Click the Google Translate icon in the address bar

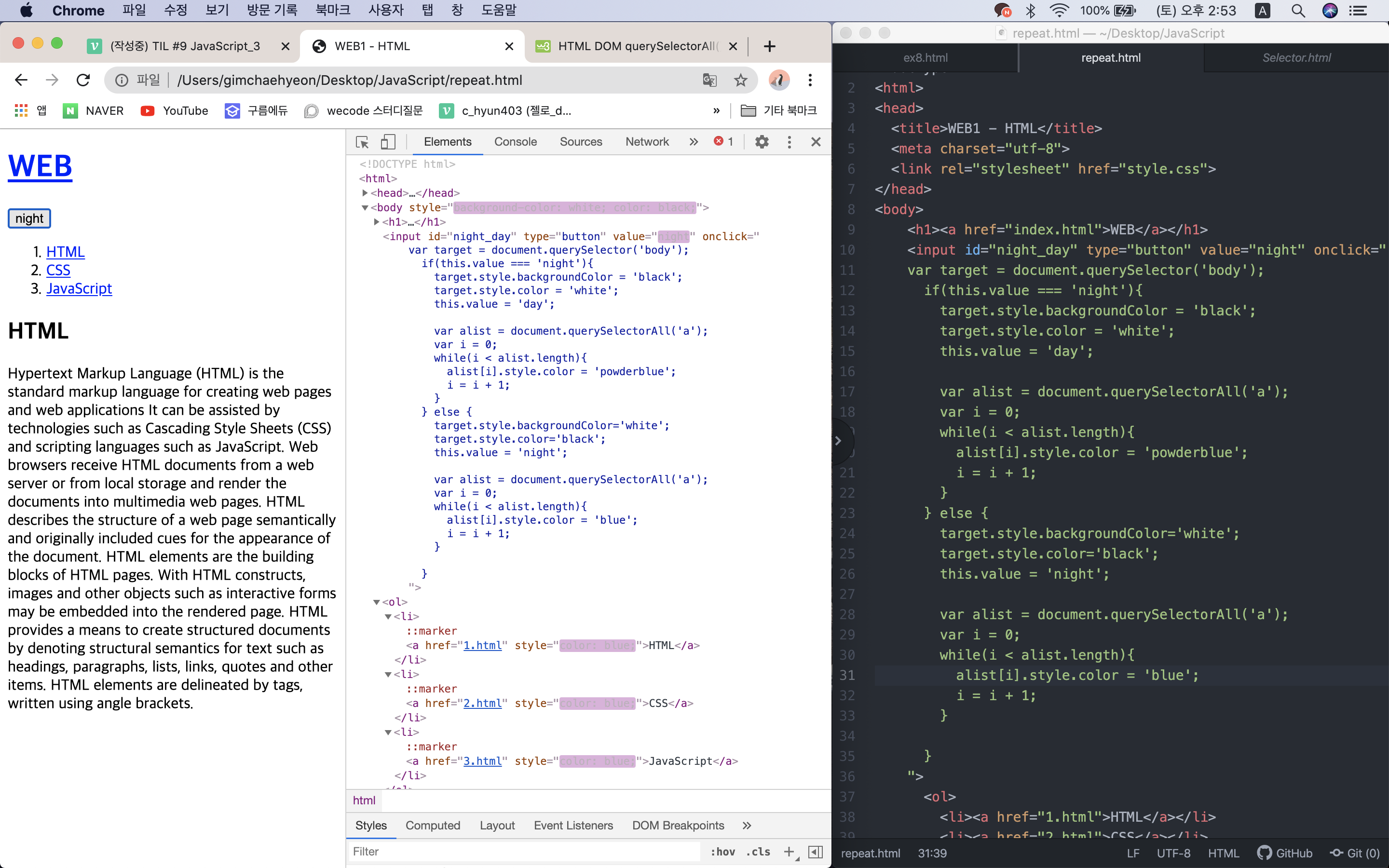coord(709,81)
